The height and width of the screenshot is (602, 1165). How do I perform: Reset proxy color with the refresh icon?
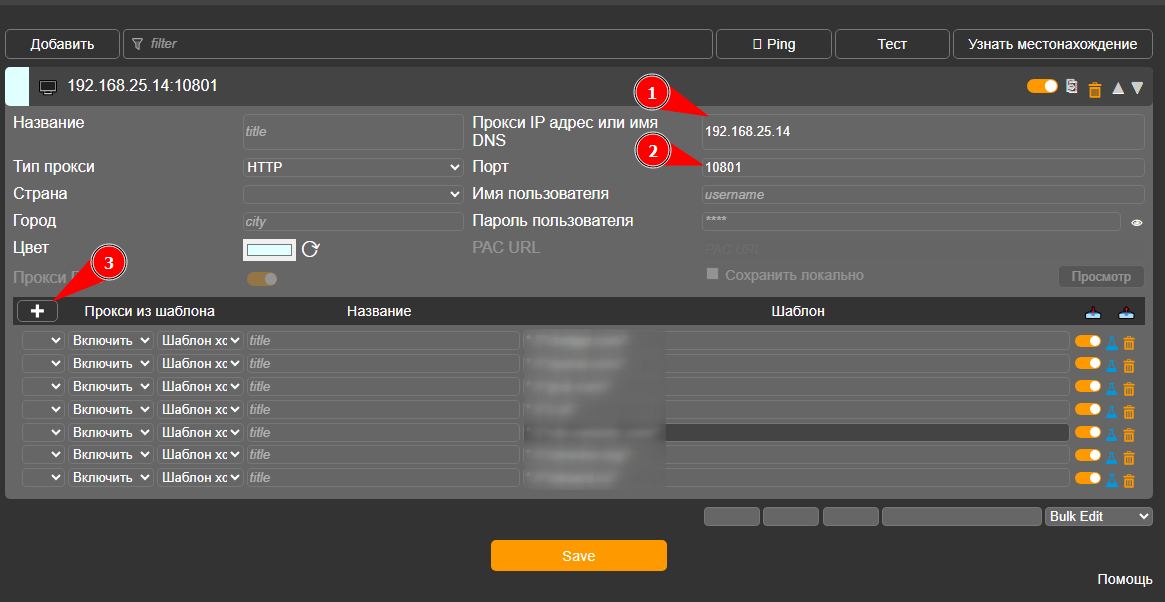click(310, 249)
